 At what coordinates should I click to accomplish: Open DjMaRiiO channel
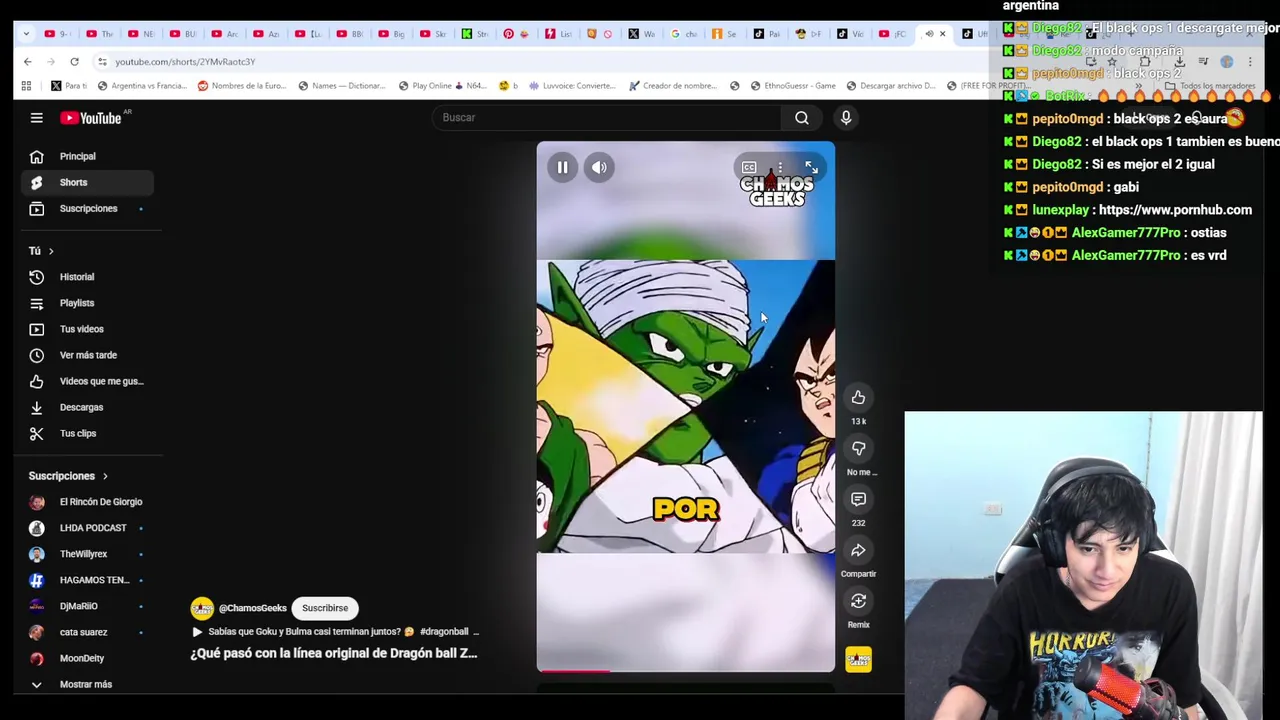[x=88, y=606]
